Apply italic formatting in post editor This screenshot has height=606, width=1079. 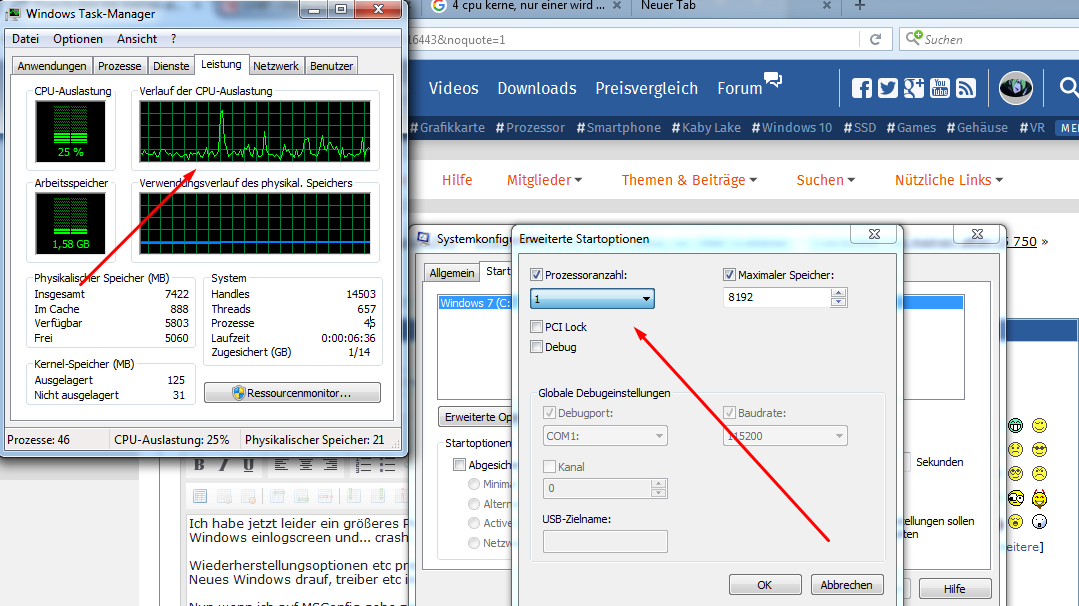point(224,465)
